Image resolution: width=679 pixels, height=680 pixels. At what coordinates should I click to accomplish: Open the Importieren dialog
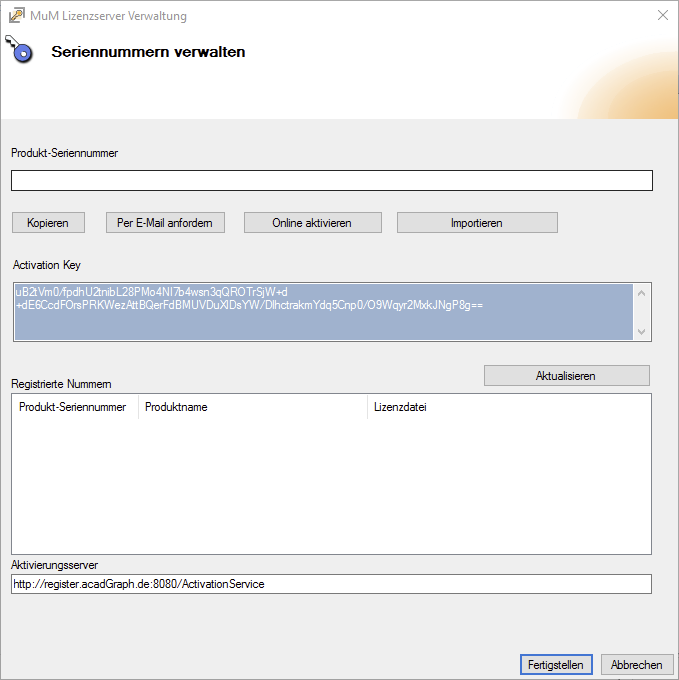(476, 223)
